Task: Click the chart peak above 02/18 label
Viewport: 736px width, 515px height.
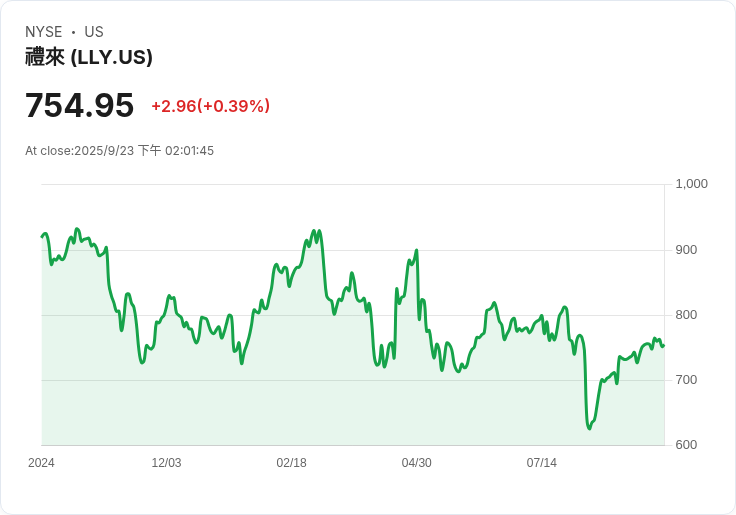Action: pyautogui.click(x=314, y=231)
